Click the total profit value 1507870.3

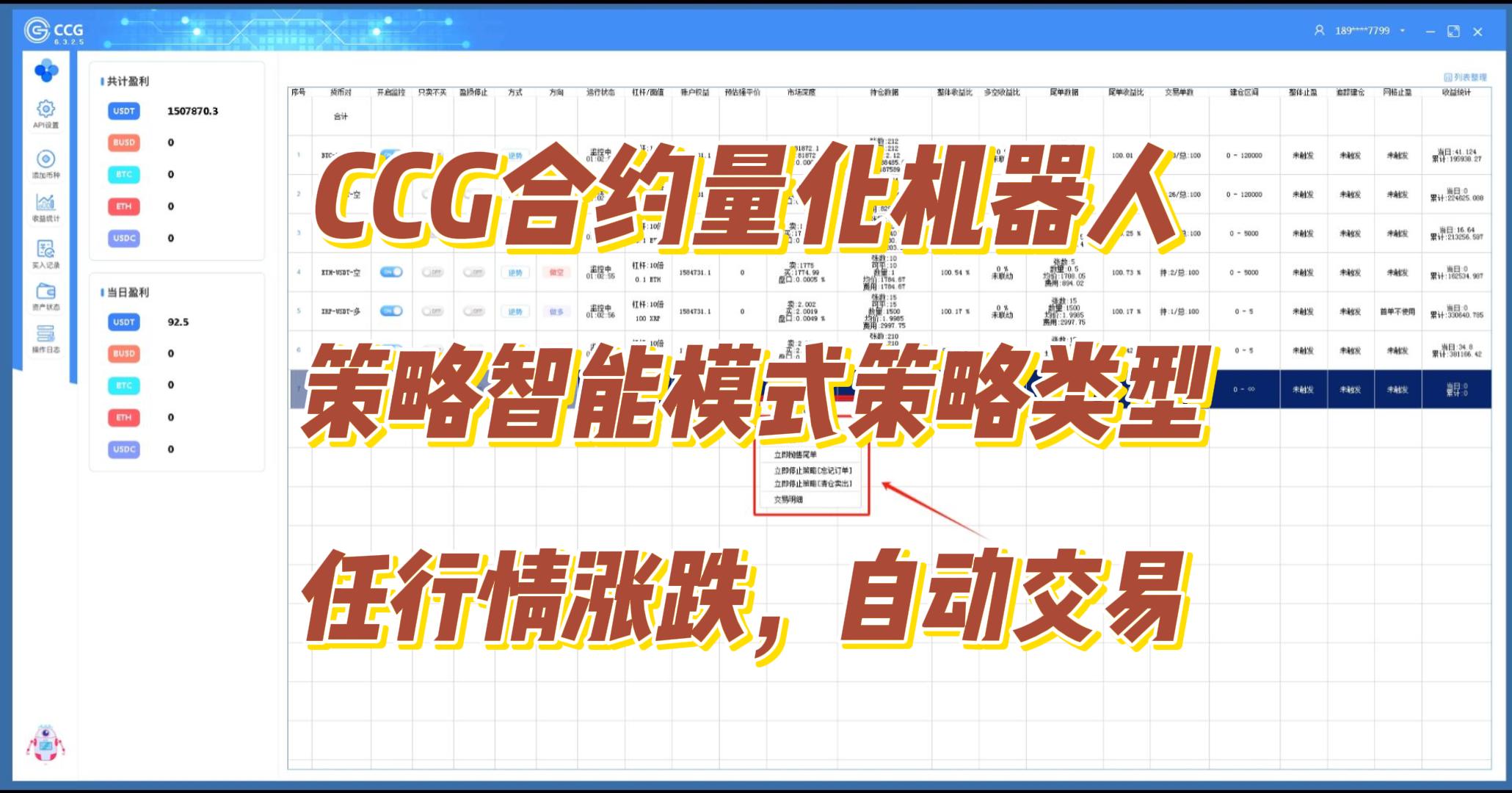tap(192, 111)
